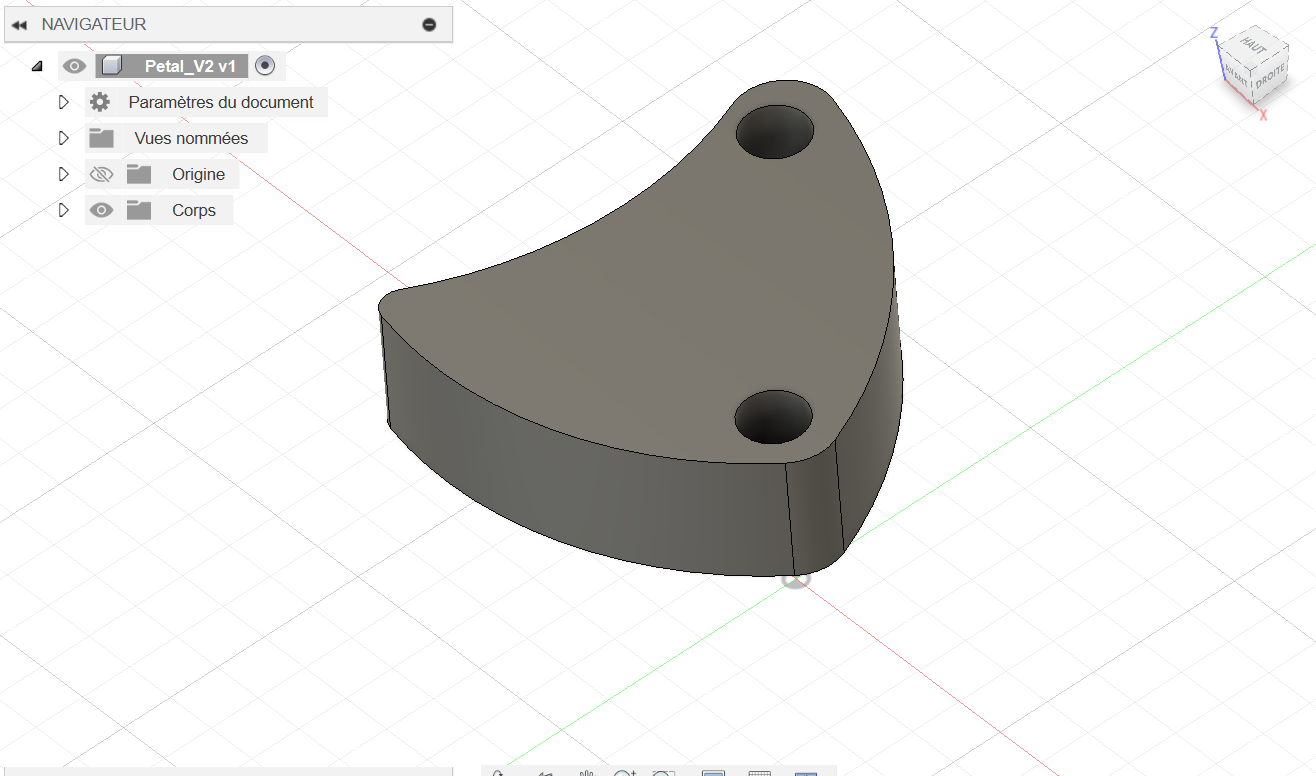1316x776 pixels.
Task: Click the folder icon of Vues nommées
Action: tap(101, 138)
